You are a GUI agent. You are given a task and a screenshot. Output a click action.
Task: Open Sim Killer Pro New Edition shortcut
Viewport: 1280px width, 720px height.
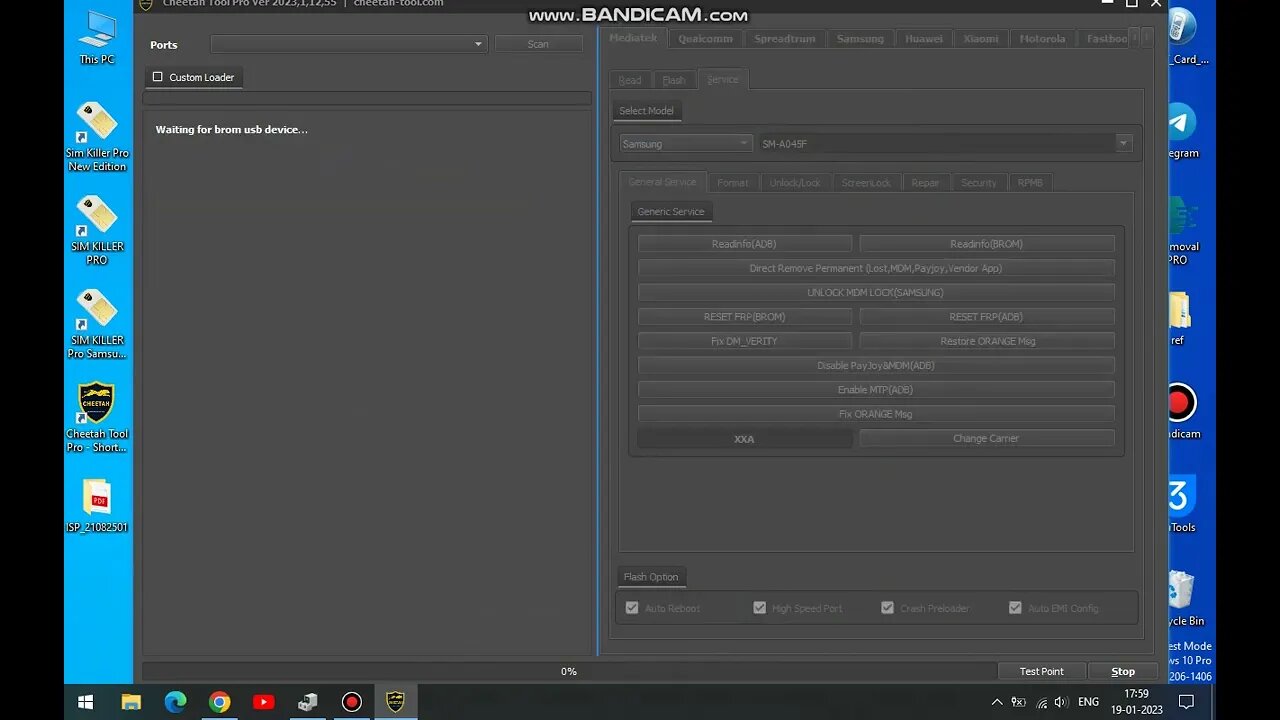(x=97, y=136)
